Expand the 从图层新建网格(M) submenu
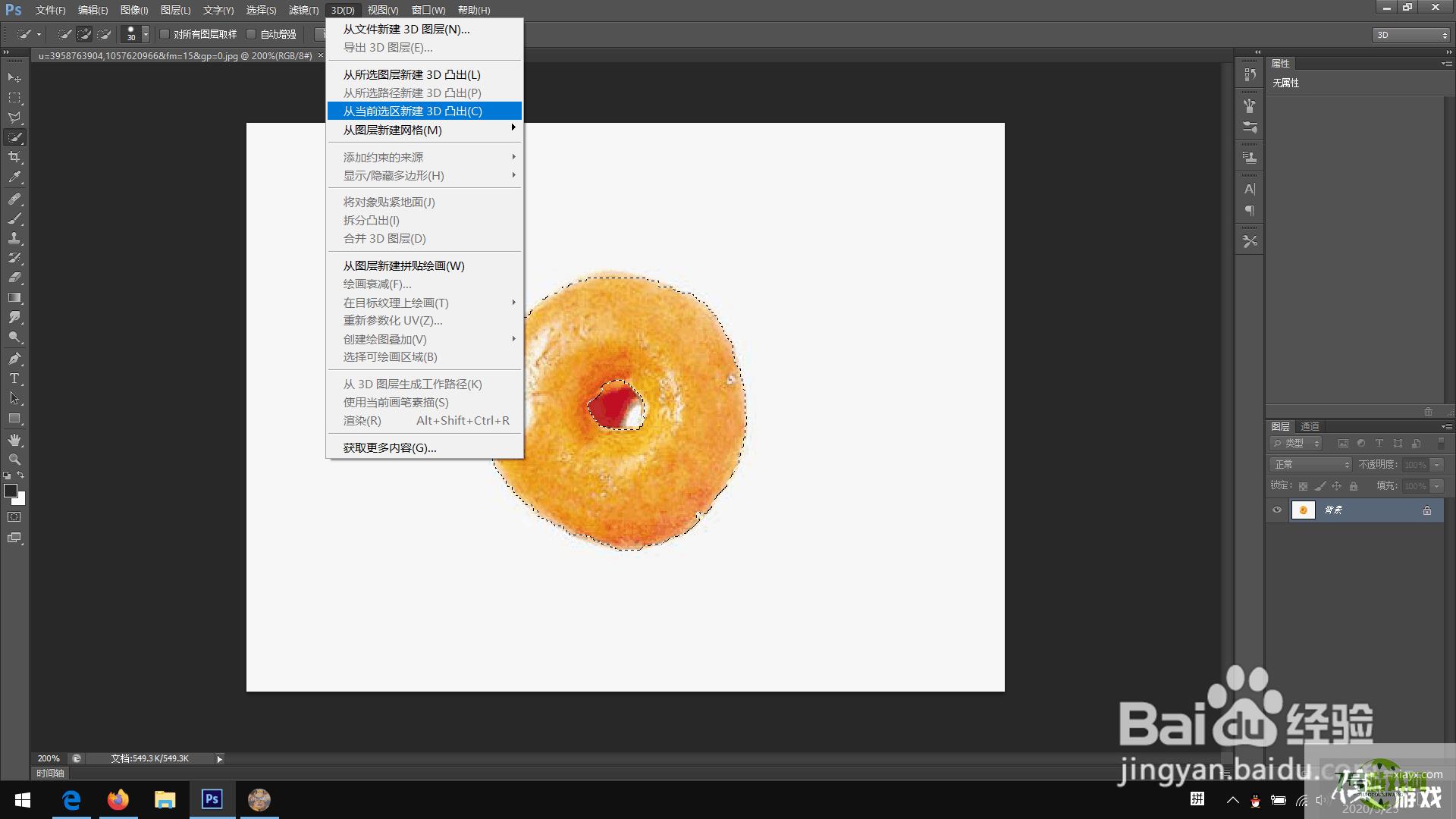The image size is (1456, 819). 424,130
